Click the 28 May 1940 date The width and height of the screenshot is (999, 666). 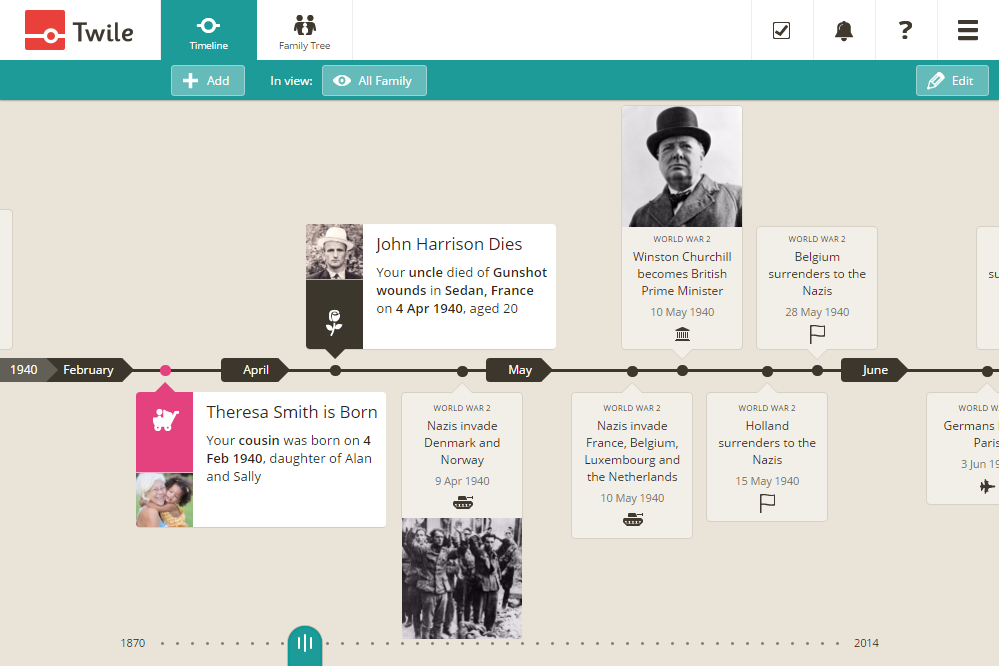(x=817, y=312)
